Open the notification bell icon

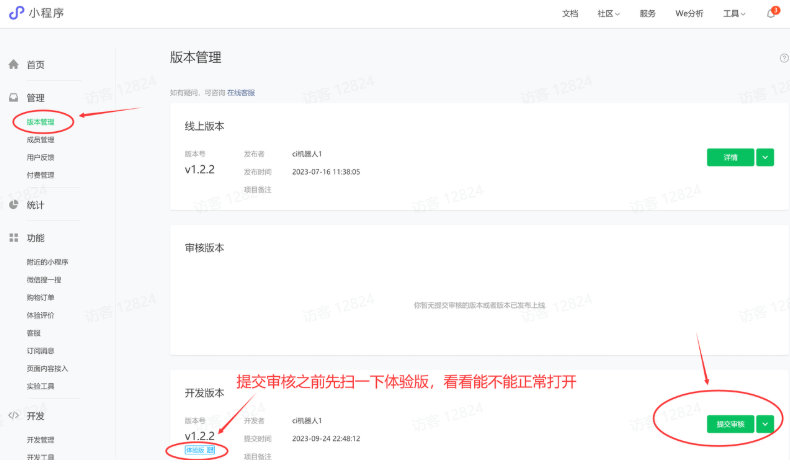[771, 14]
